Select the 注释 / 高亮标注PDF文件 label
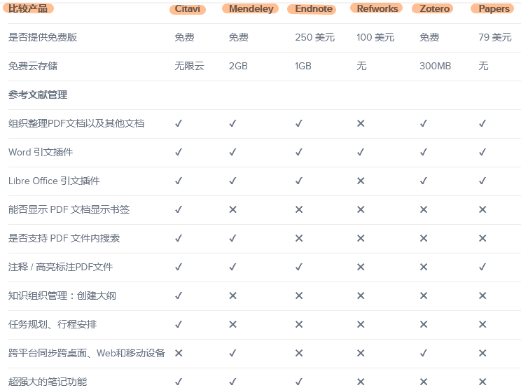Viewport: 521px width, 391px height. point(60,267)
